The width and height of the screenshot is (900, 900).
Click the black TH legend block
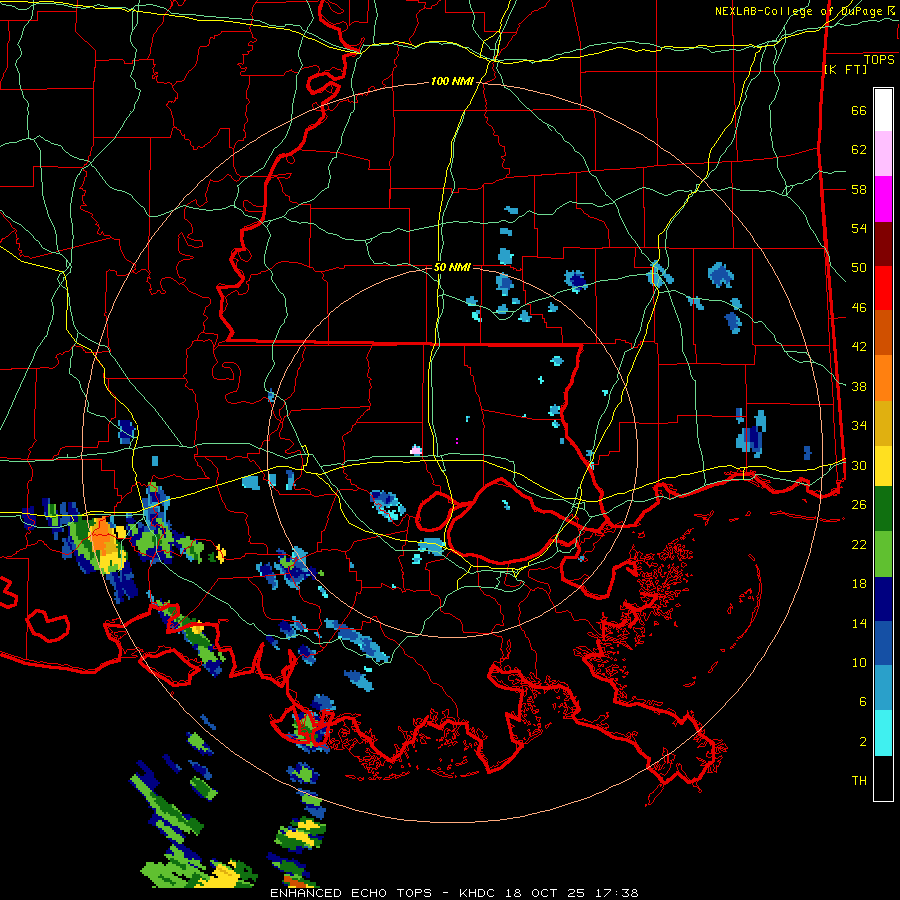coord(883,778)
